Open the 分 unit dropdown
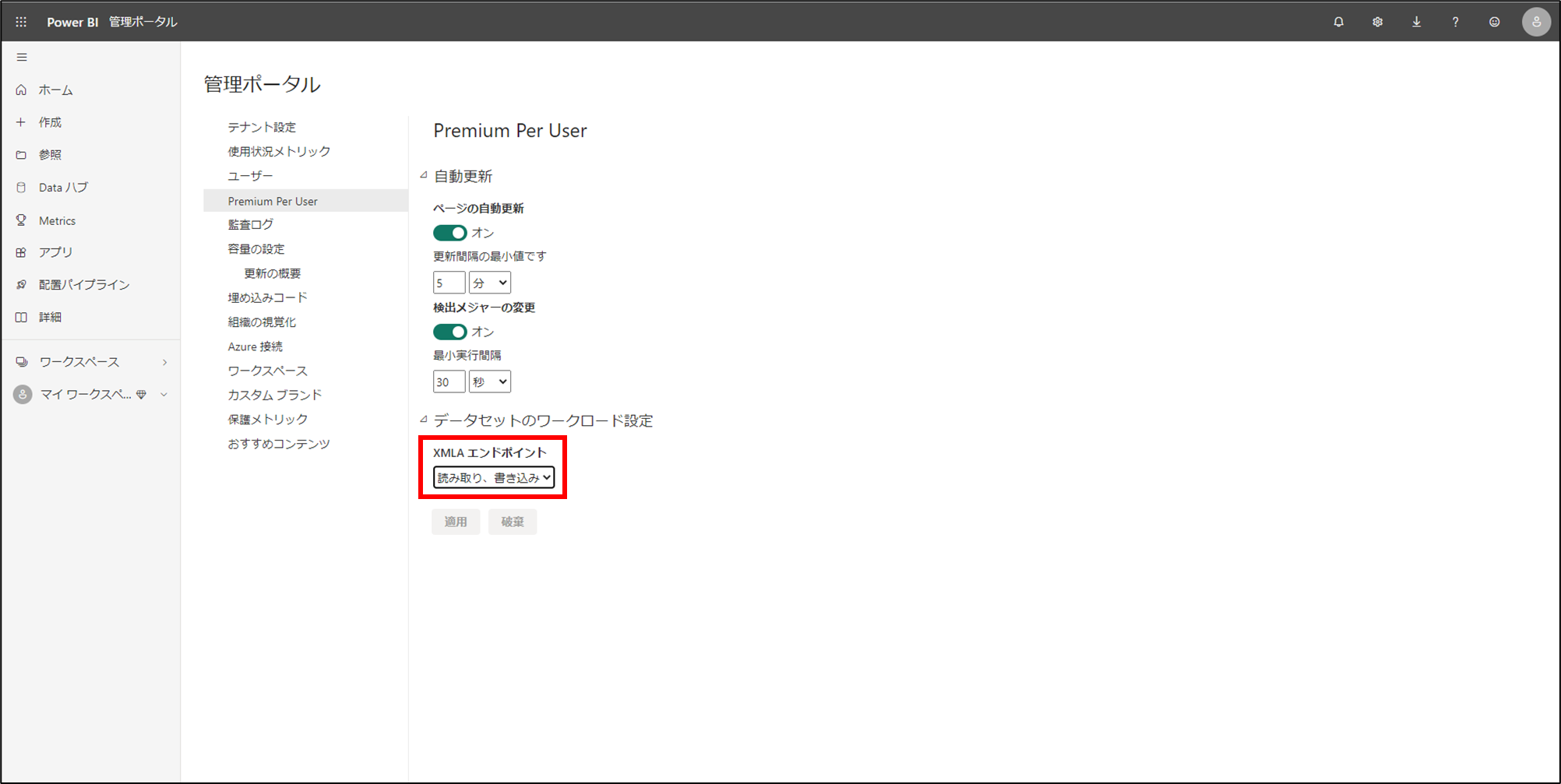This screenshot has width=1561, height=784. 490,283
